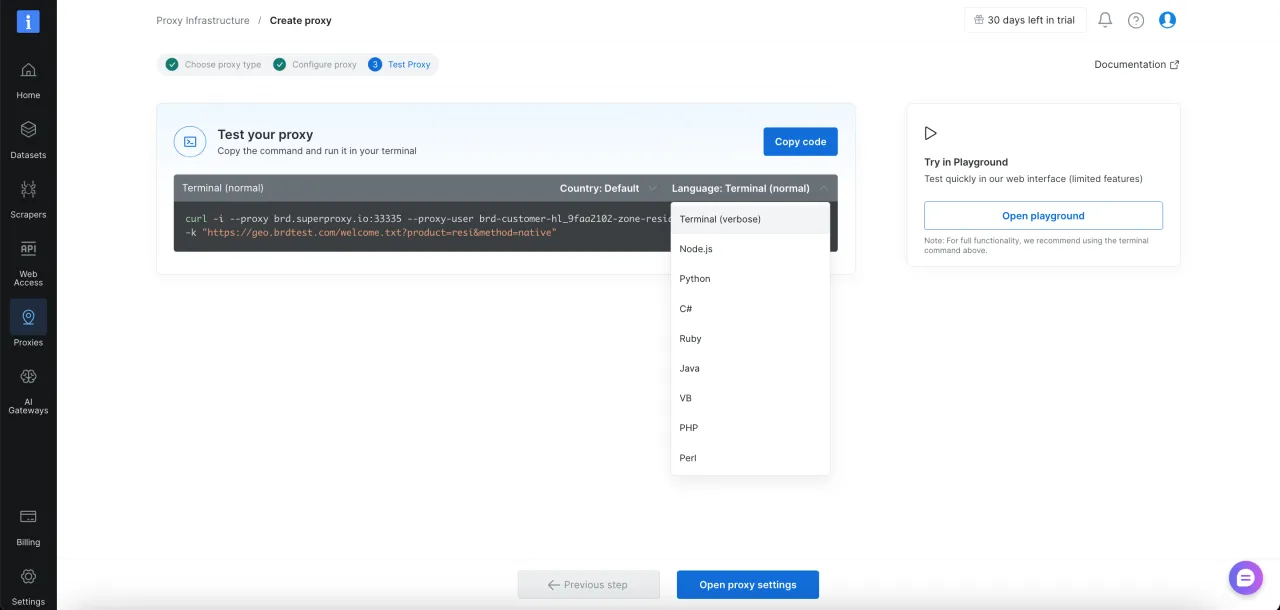1280x610 pixels.
Task: Expand the Country: Default dropdown
Action: (x=607, y=188)
